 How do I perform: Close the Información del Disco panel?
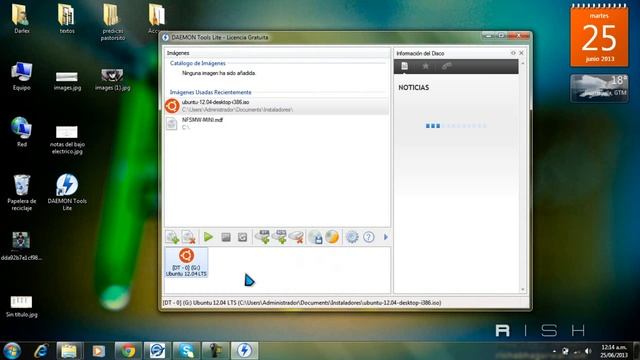[521, 53]
